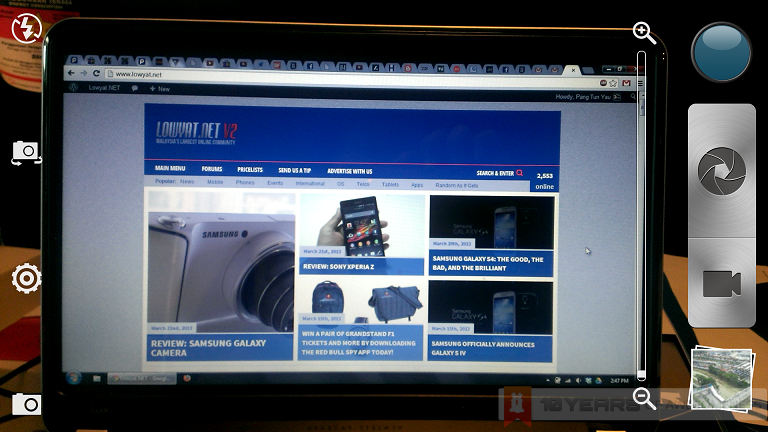
Task: Click the browser back arrow on laptop
Action: [x=72, y=73]
